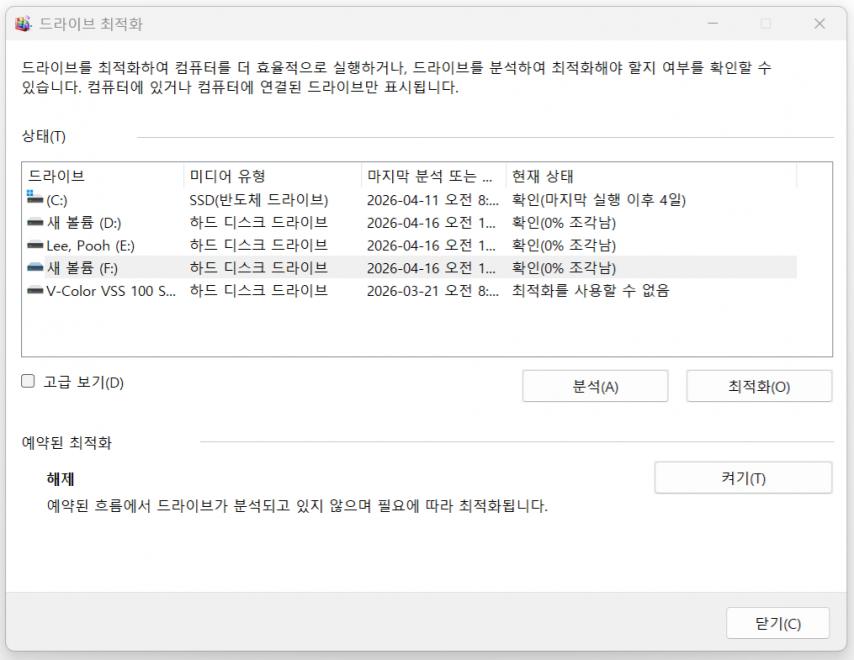Close the window with the X button
Image resolution: width=854 pixels, height=660 pixels.
819,23
